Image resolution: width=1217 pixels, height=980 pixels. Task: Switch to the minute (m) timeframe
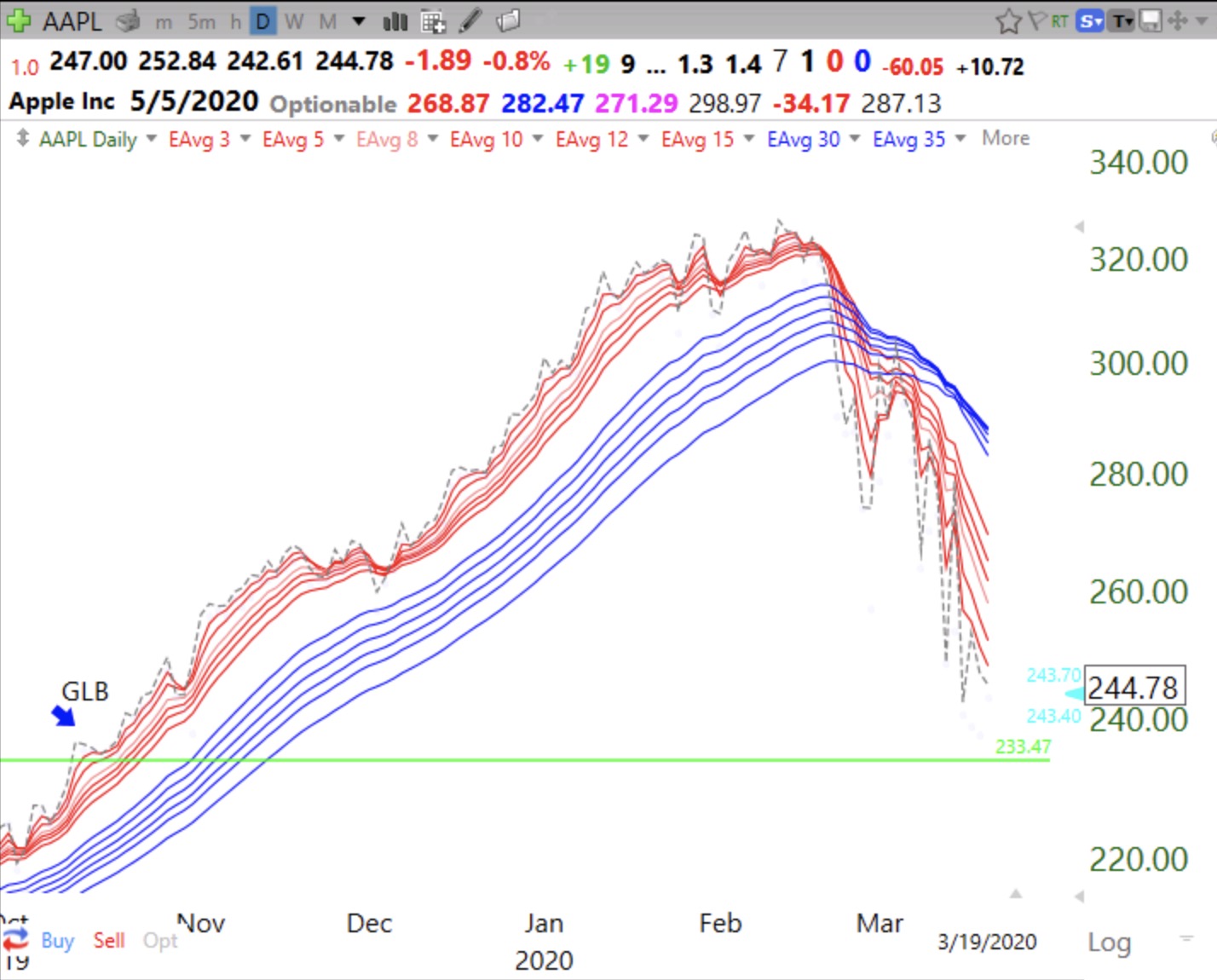[164, 21]
